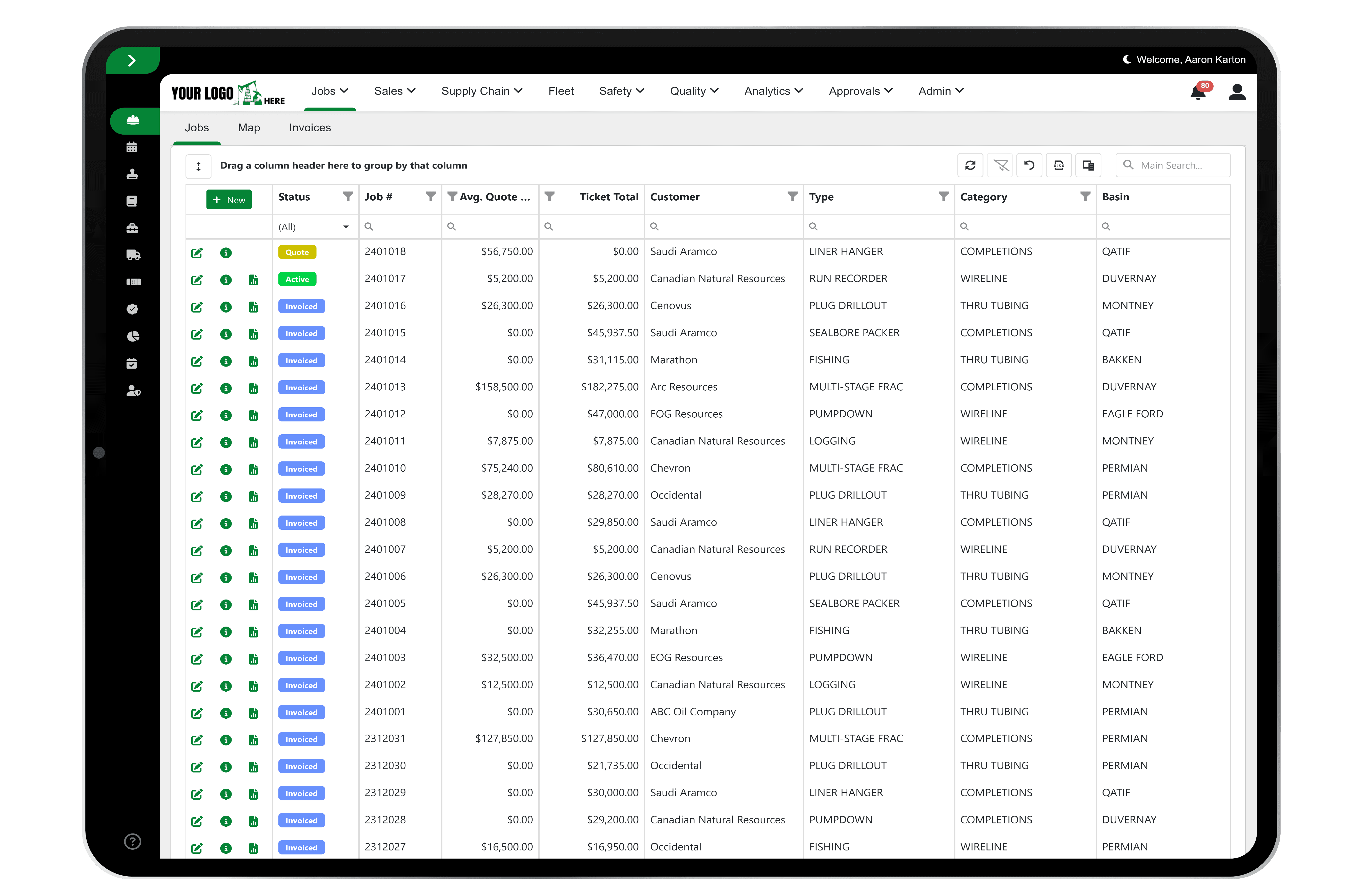Switch to the Map tab
1371x896 pixels.
(248, 127)
